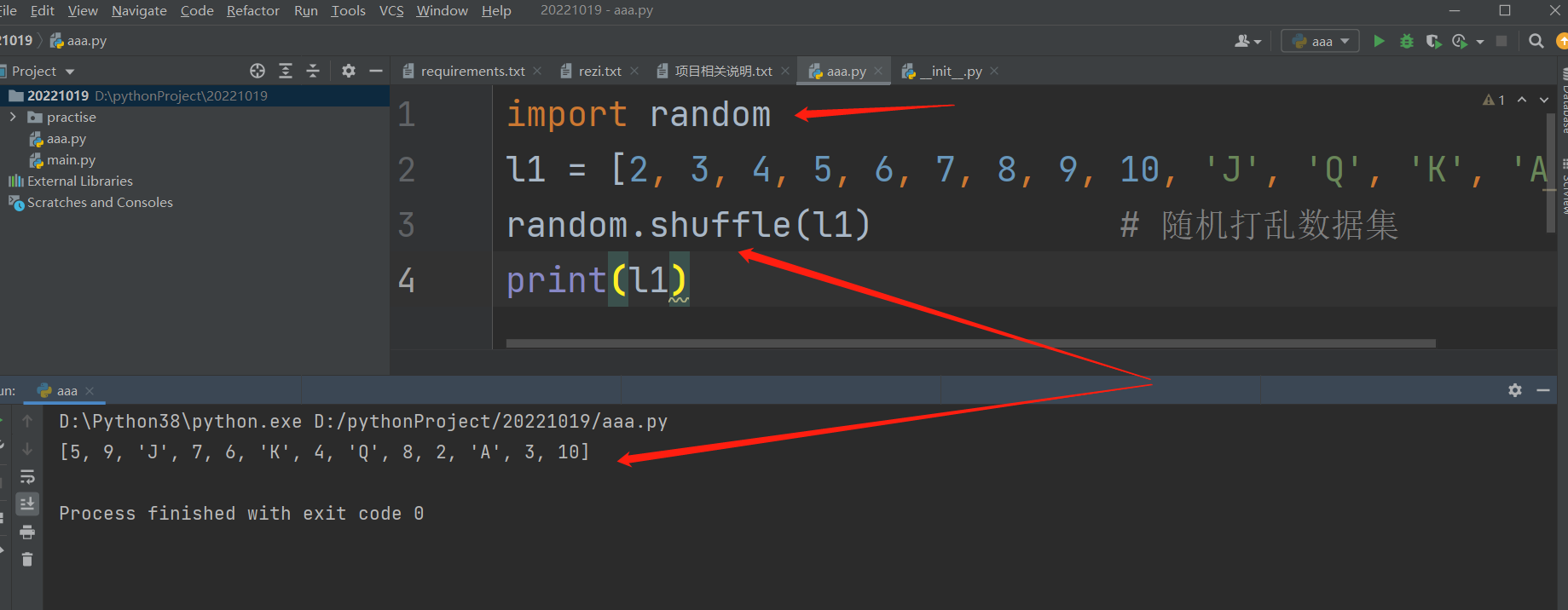Click Select Opened File target icon in Project panel

coord(257,71)
